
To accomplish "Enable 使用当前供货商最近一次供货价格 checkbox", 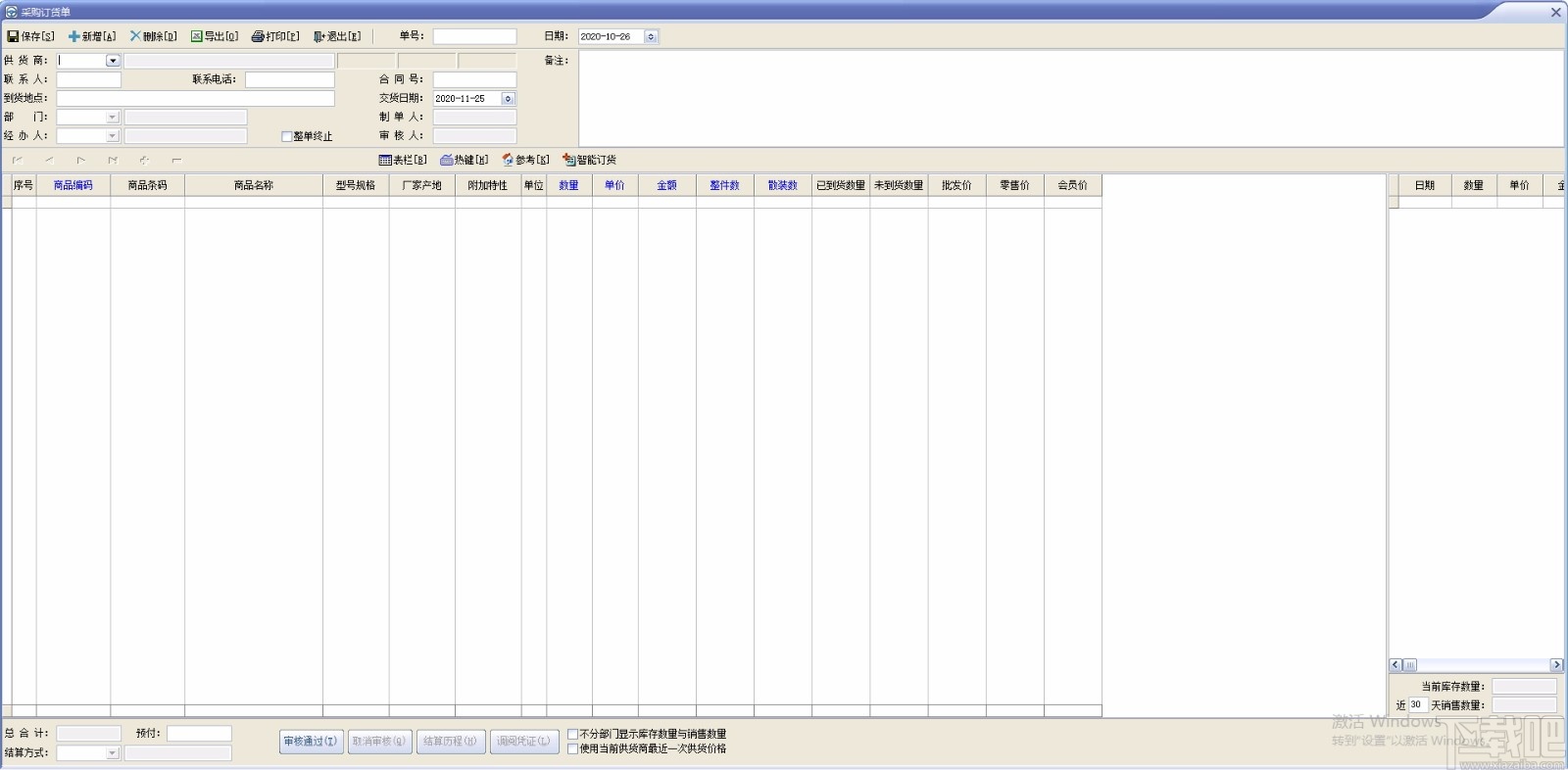I will tap(573, 748).
